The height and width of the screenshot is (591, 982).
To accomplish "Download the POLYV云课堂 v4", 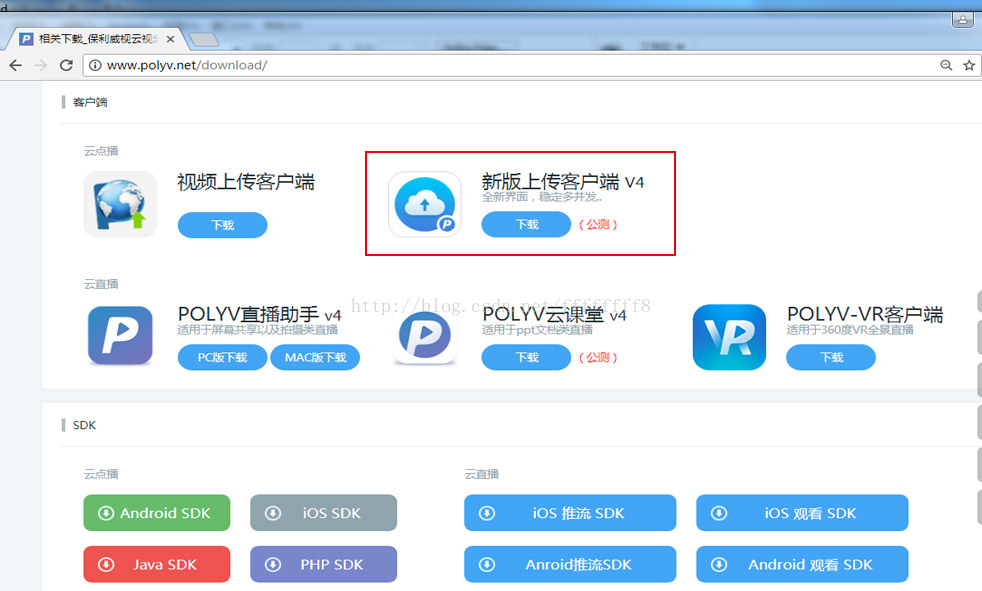I will tap(526, 357).
